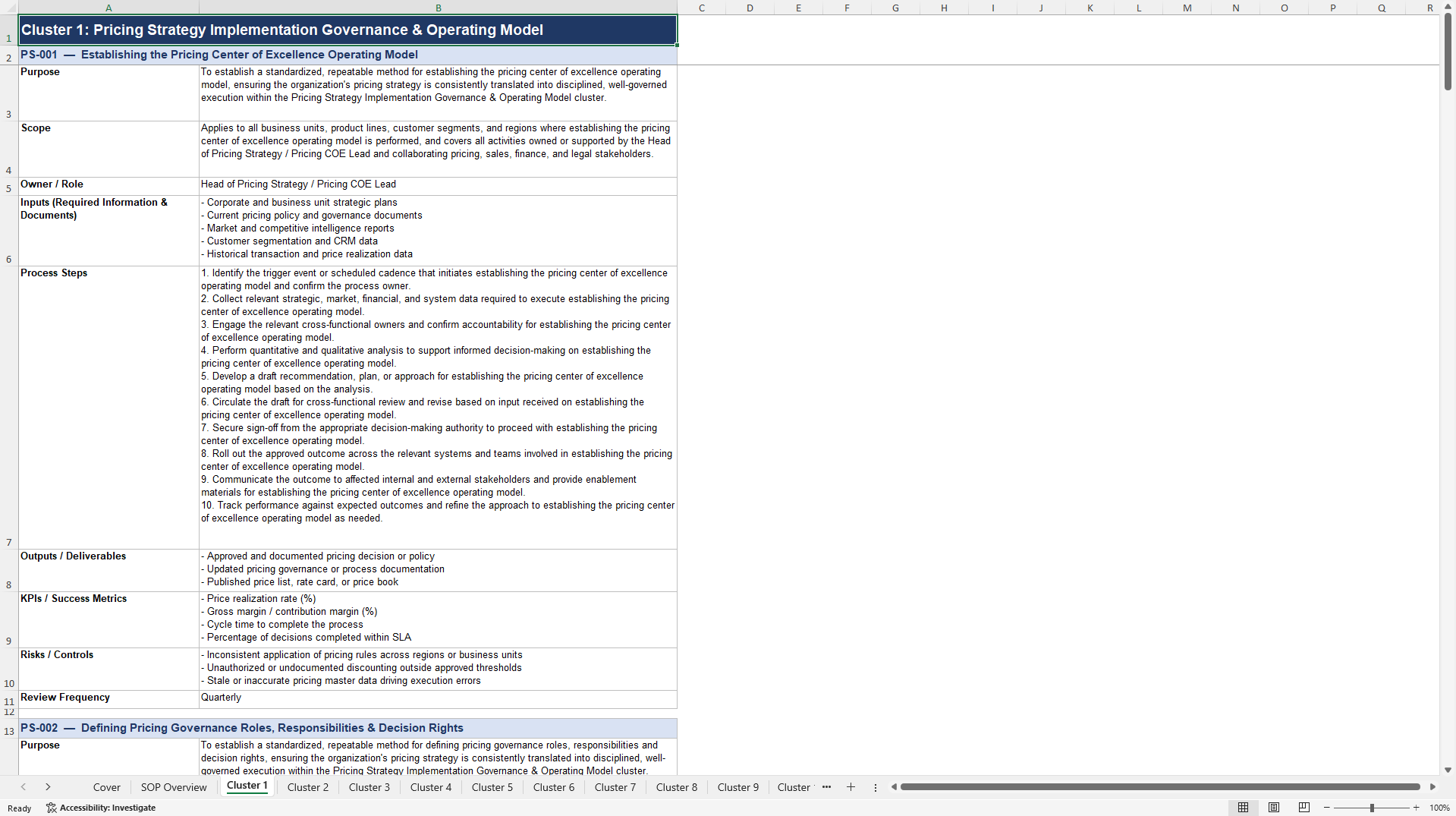Add a new sheet with plus icon

851,787
